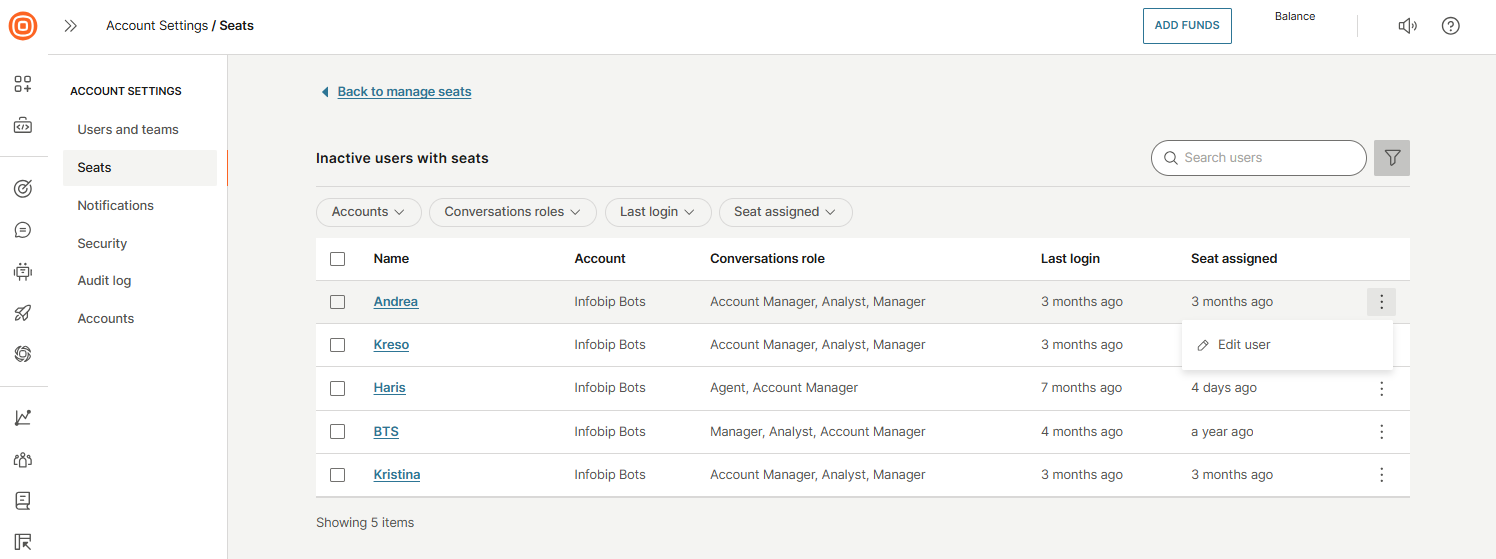
Task: Open the rocket icon in sidebar
Action: tap(23, 313)
